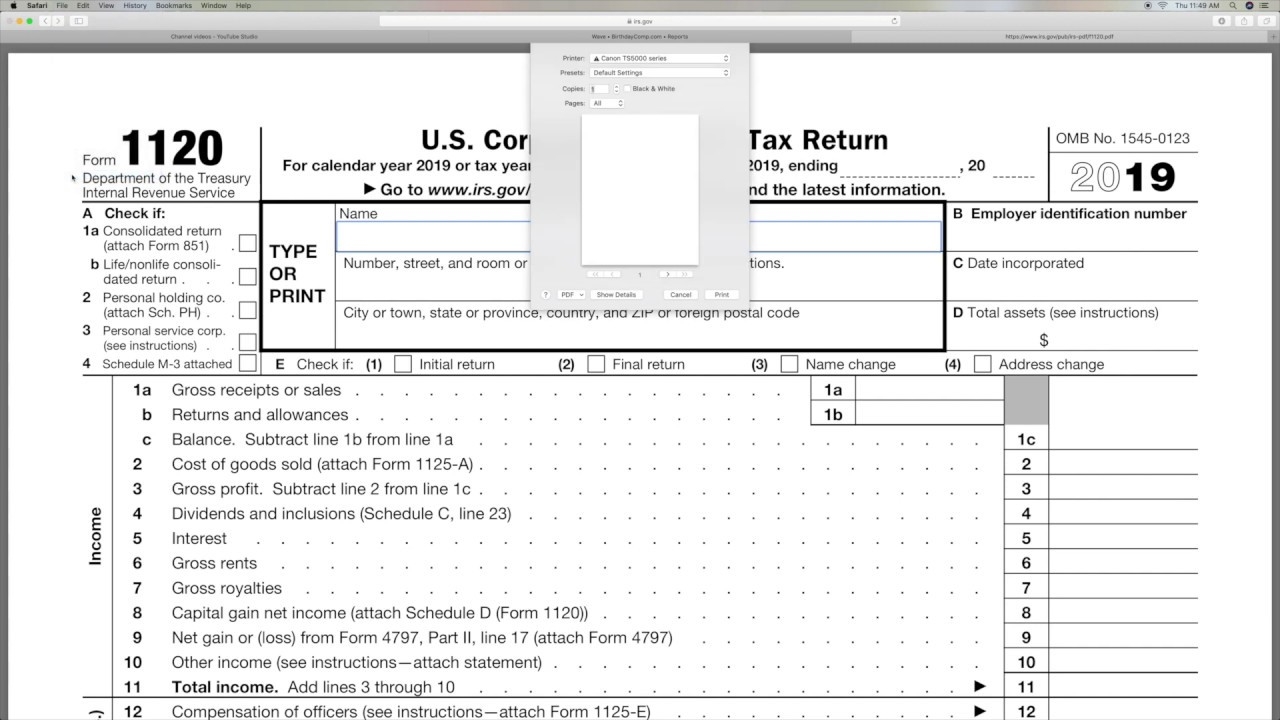This screenshot has width=1280, height=720.
Task: Open the Window menu
Action: (213, 6)
